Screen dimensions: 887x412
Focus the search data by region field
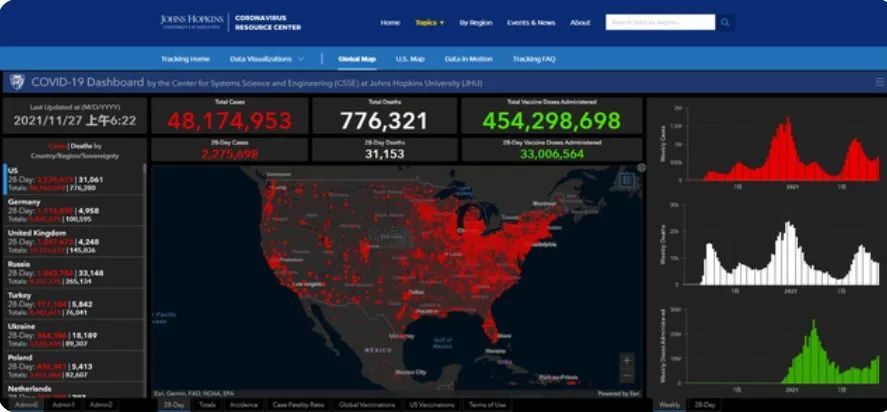click(660, 23)
